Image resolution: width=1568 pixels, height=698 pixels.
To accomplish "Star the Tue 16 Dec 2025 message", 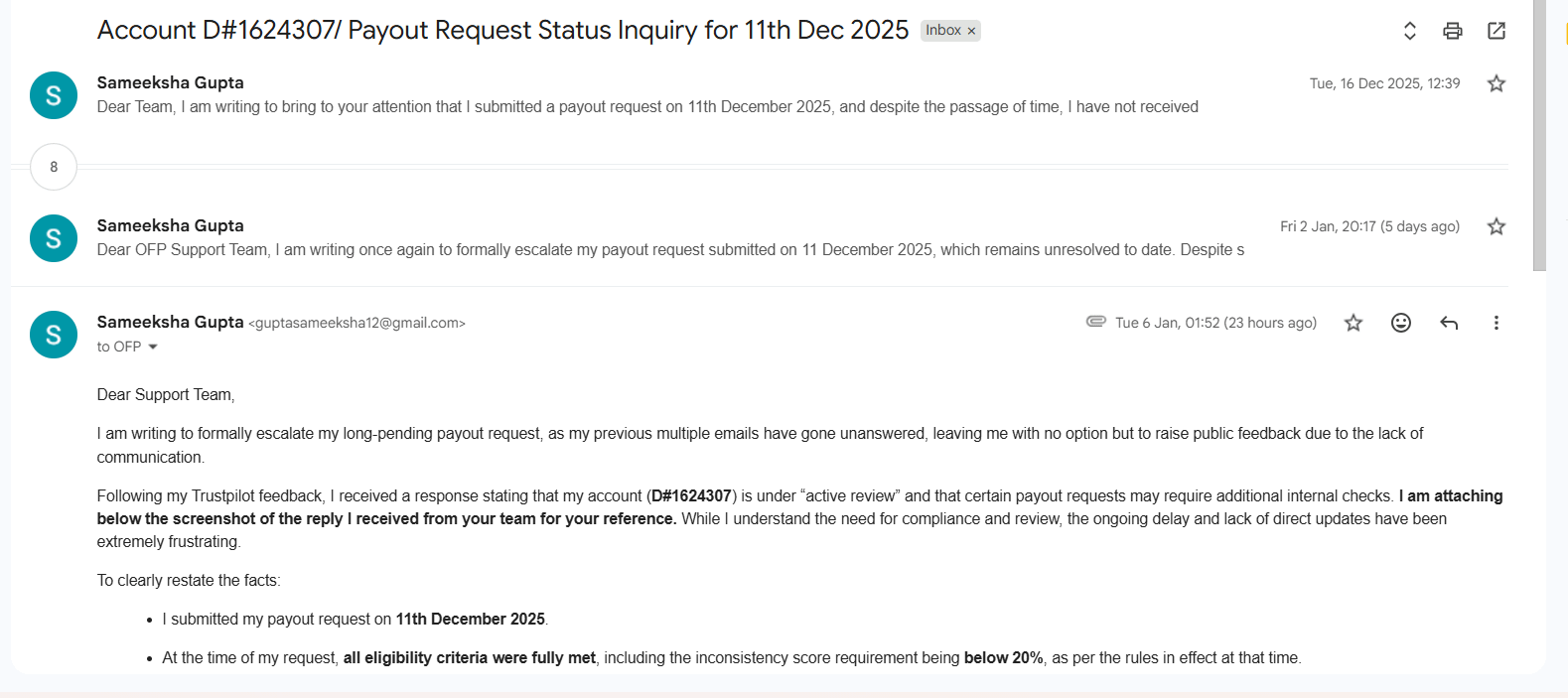I will tap(1497, 83).
